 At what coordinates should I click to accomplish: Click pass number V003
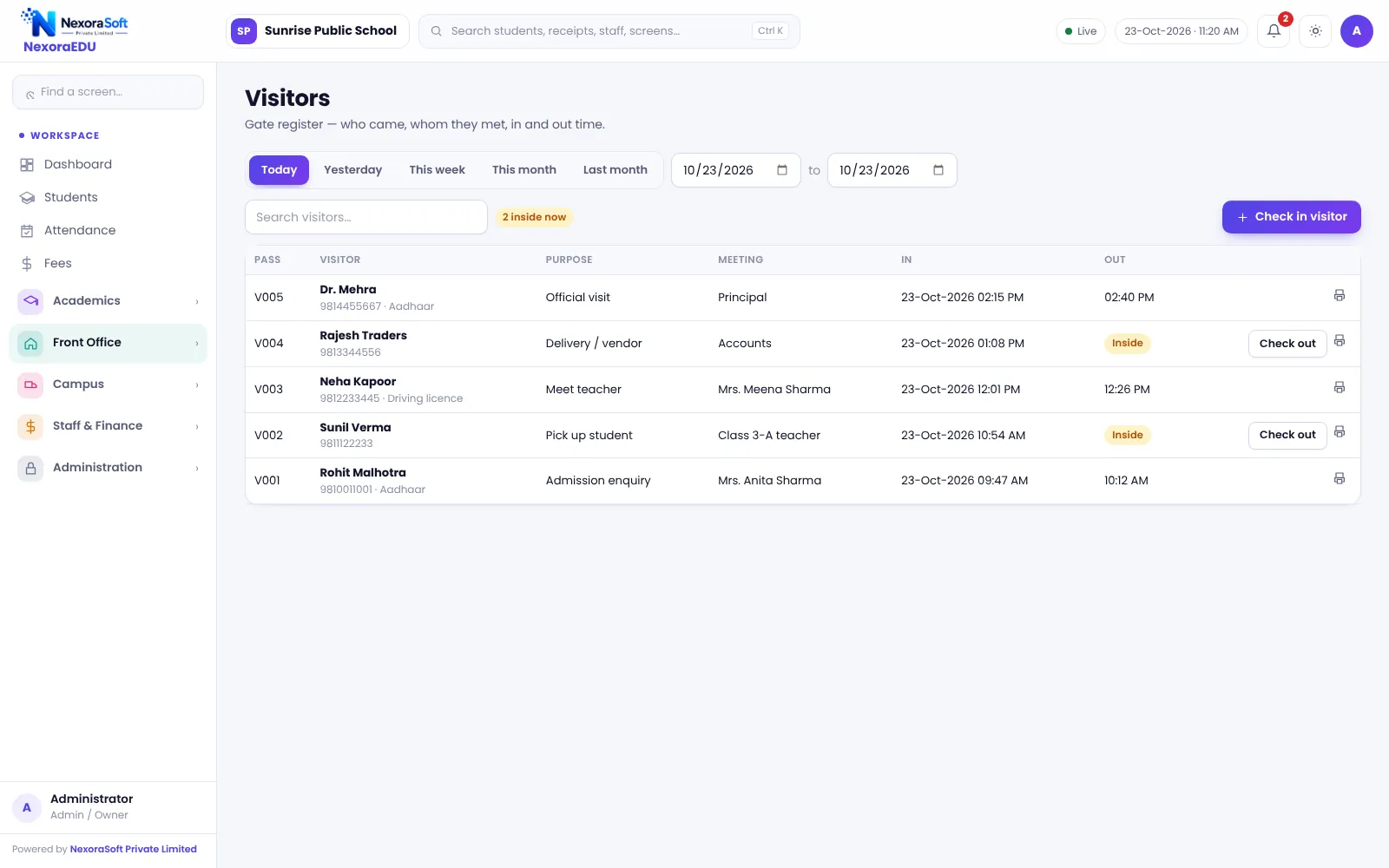pos(268,390)
